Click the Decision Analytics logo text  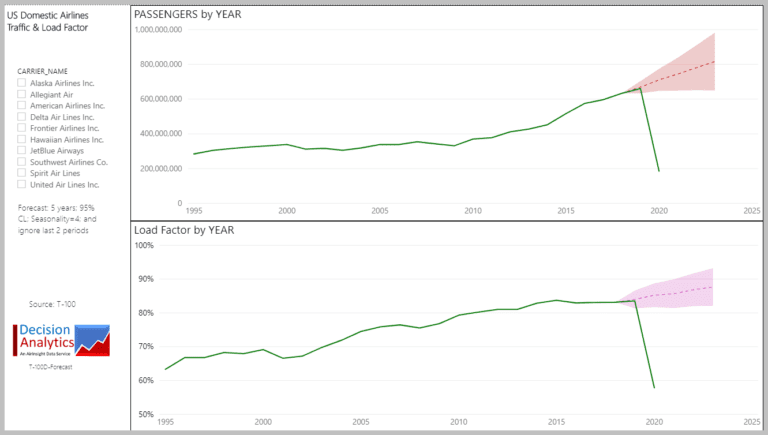[47, 336]
